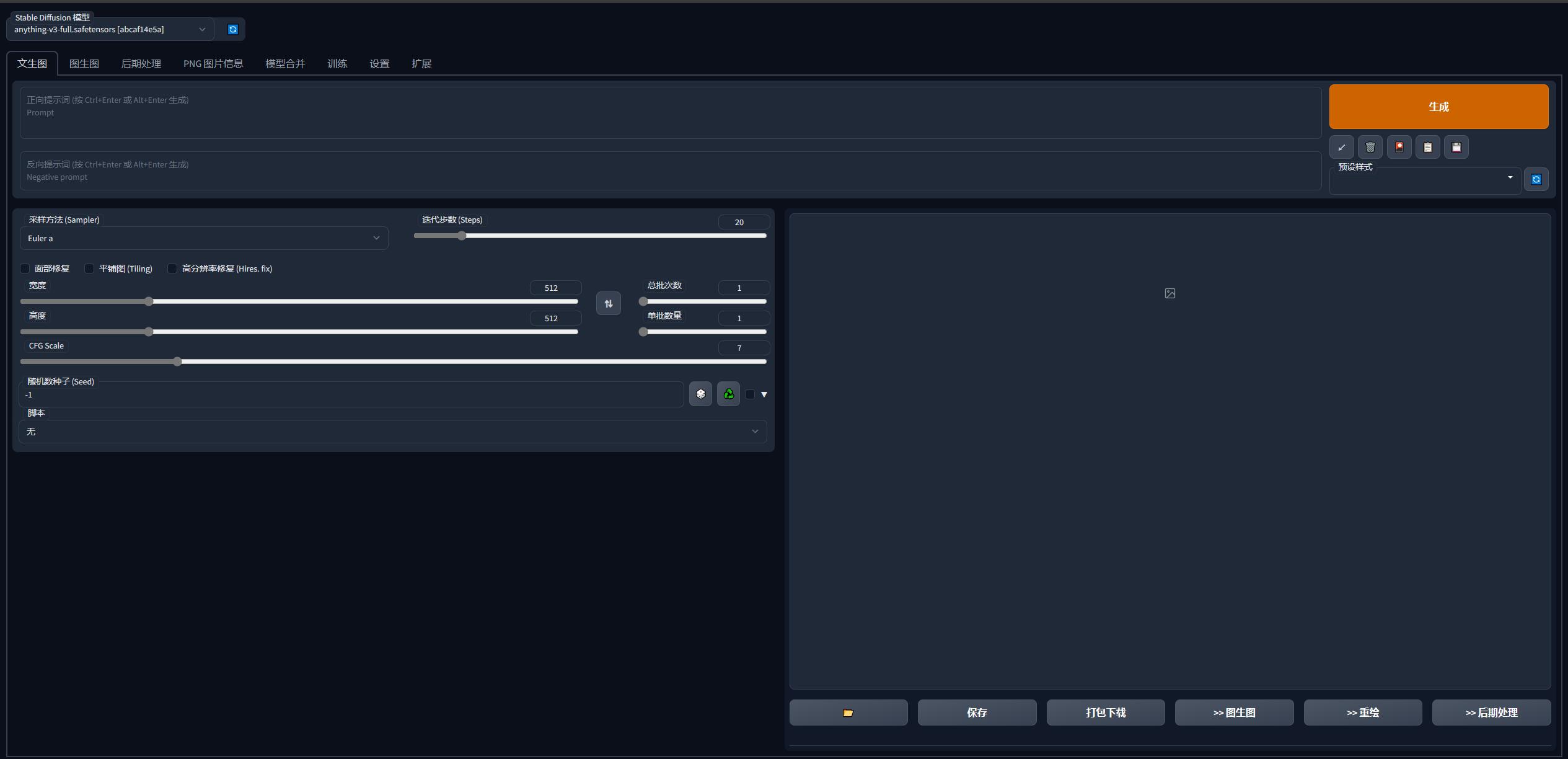
Task: Open the 预设样式 styles dropdown
Action: [1424, 180]
